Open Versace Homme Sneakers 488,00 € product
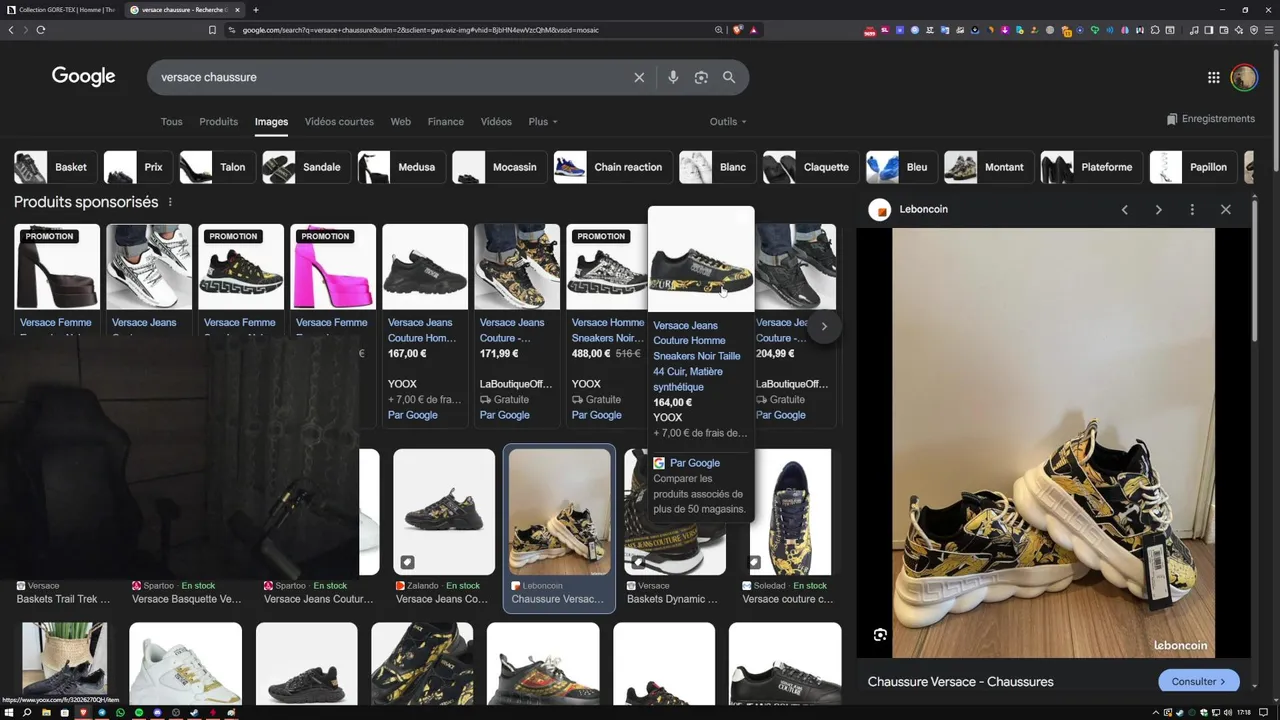1280x720 pixels. coord(608,325)
